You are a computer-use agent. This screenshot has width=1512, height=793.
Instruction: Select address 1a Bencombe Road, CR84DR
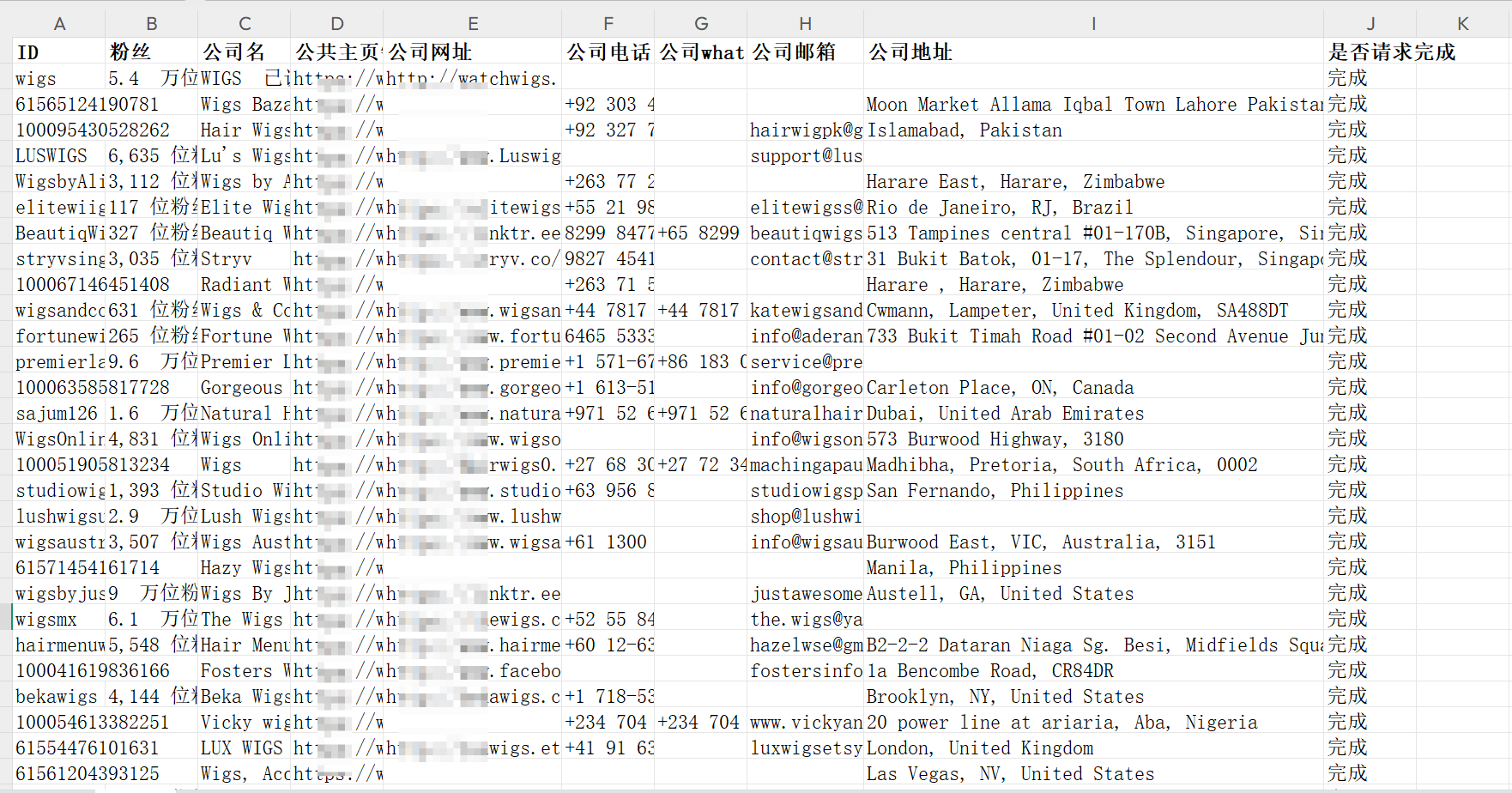[x=1093, y=671]
